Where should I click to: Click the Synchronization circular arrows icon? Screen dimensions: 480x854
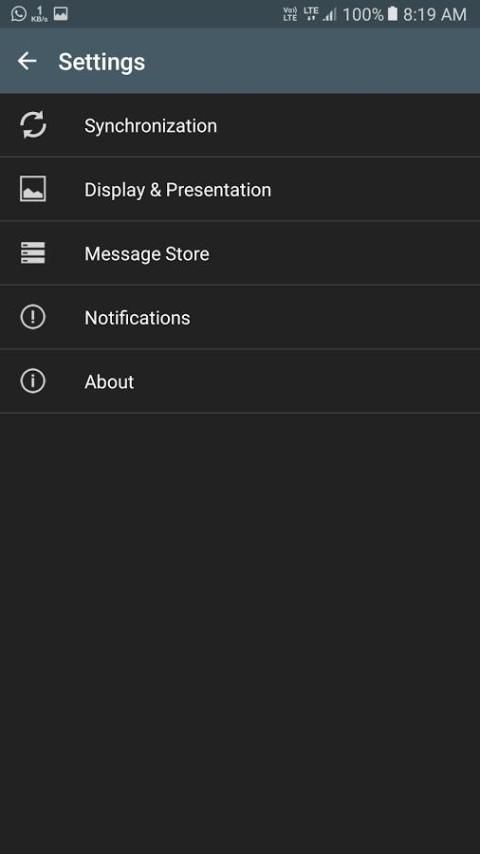tap(33, 125)
